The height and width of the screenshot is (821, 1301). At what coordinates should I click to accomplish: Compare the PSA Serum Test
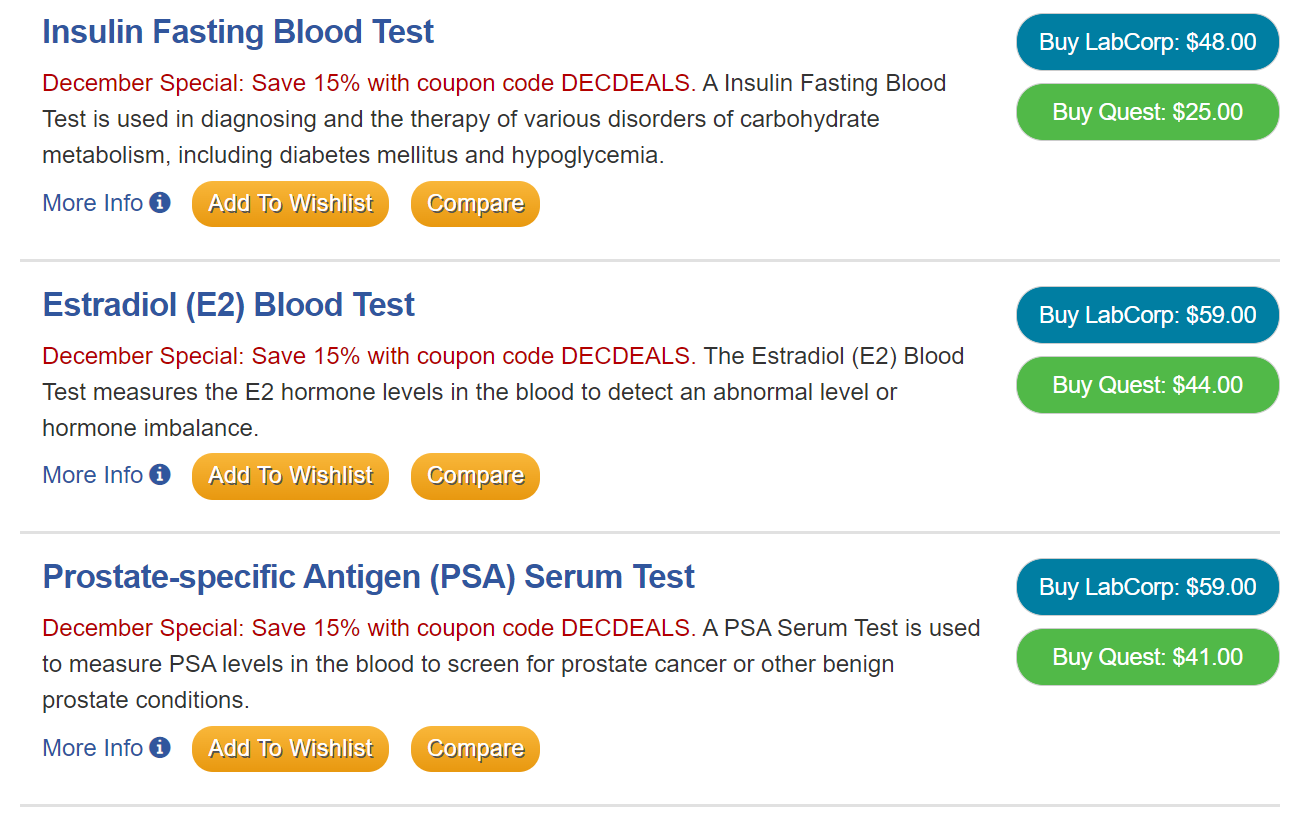pos(475,748)
